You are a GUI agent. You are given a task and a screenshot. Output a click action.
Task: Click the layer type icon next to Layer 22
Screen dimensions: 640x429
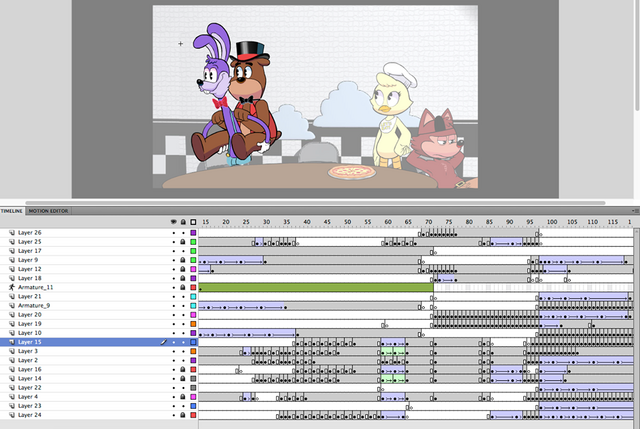pyautogui.click(x=12, y=388)
